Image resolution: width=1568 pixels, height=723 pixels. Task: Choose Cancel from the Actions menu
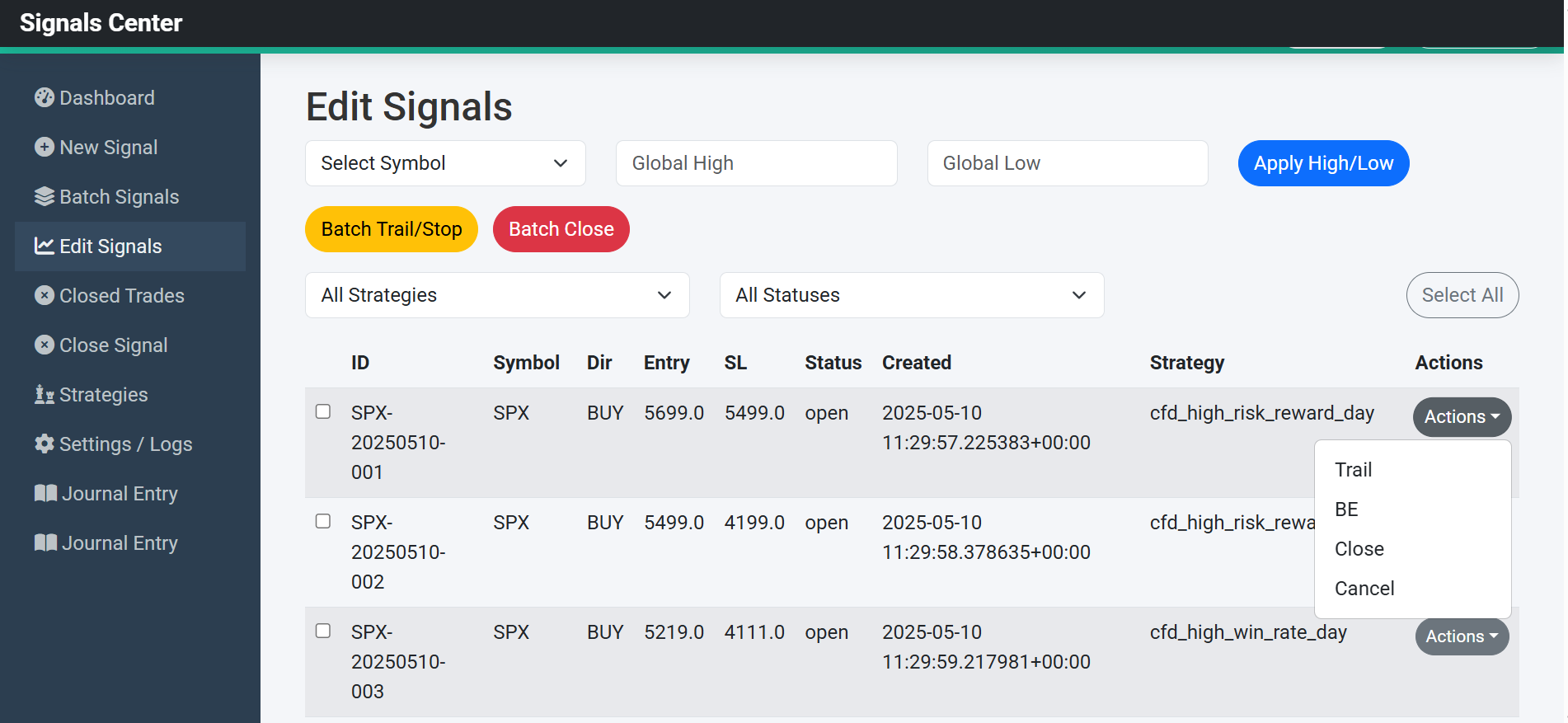1413,589
